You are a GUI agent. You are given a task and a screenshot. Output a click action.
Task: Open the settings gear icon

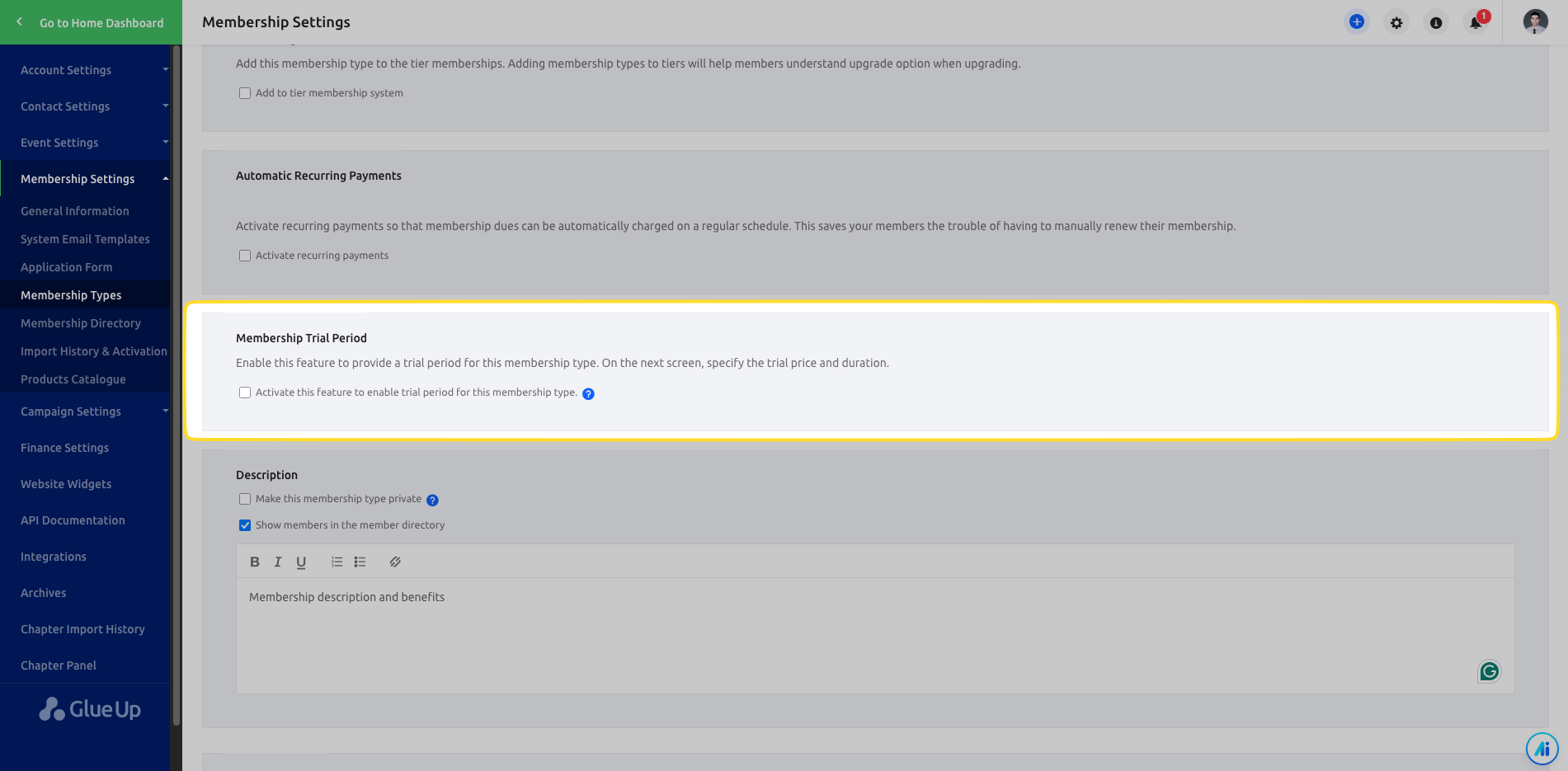[x=1396, y=23]
